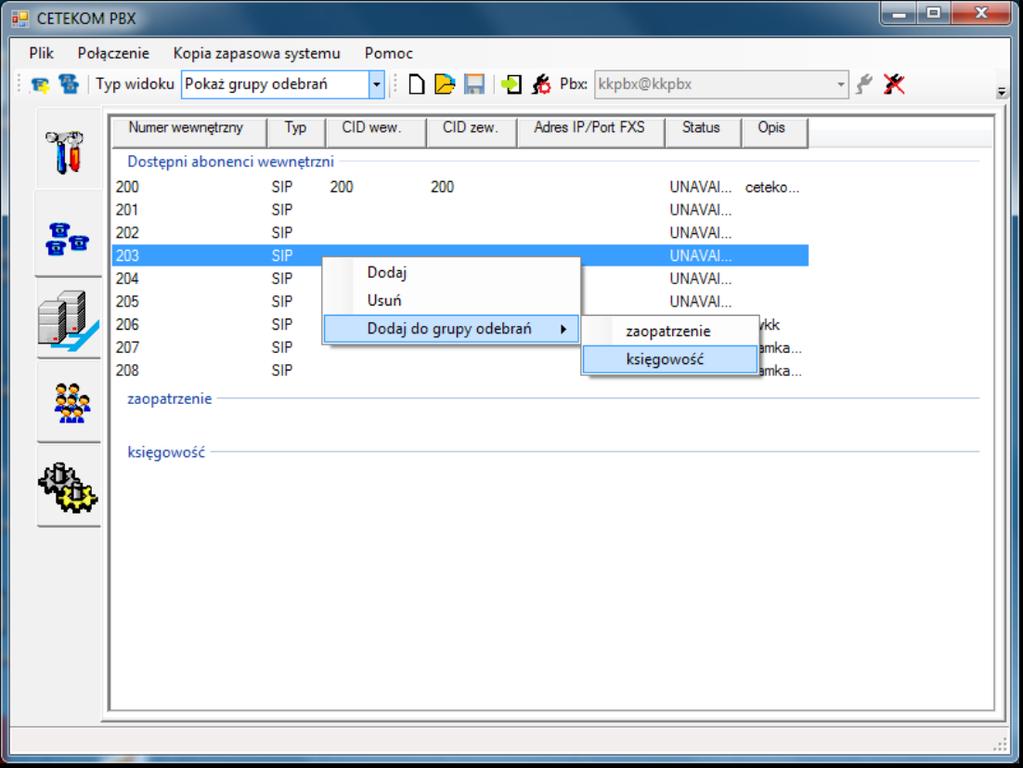Click the green arrow import icon
1023x768 pixels.
pyautogui.click(x=511, y=84)
